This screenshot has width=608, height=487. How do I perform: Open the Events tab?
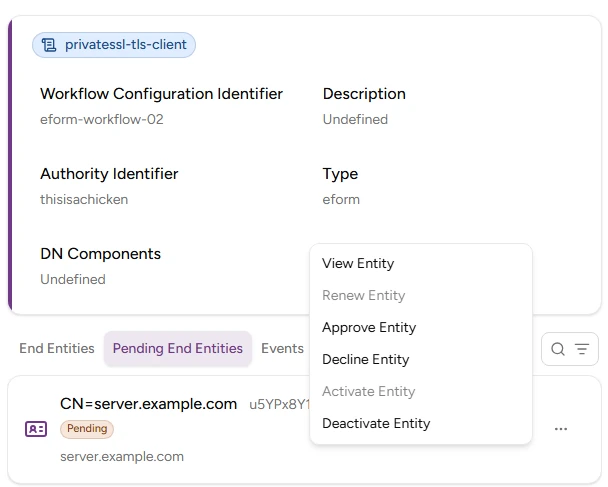[x=282, y=348]
